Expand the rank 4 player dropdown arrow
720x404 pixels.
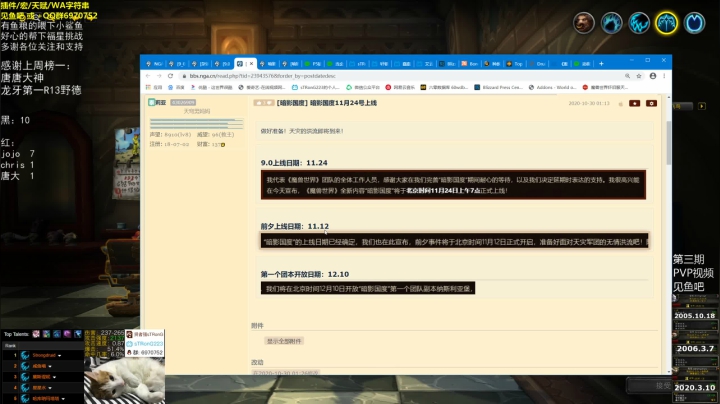click(x=50, y=388)
